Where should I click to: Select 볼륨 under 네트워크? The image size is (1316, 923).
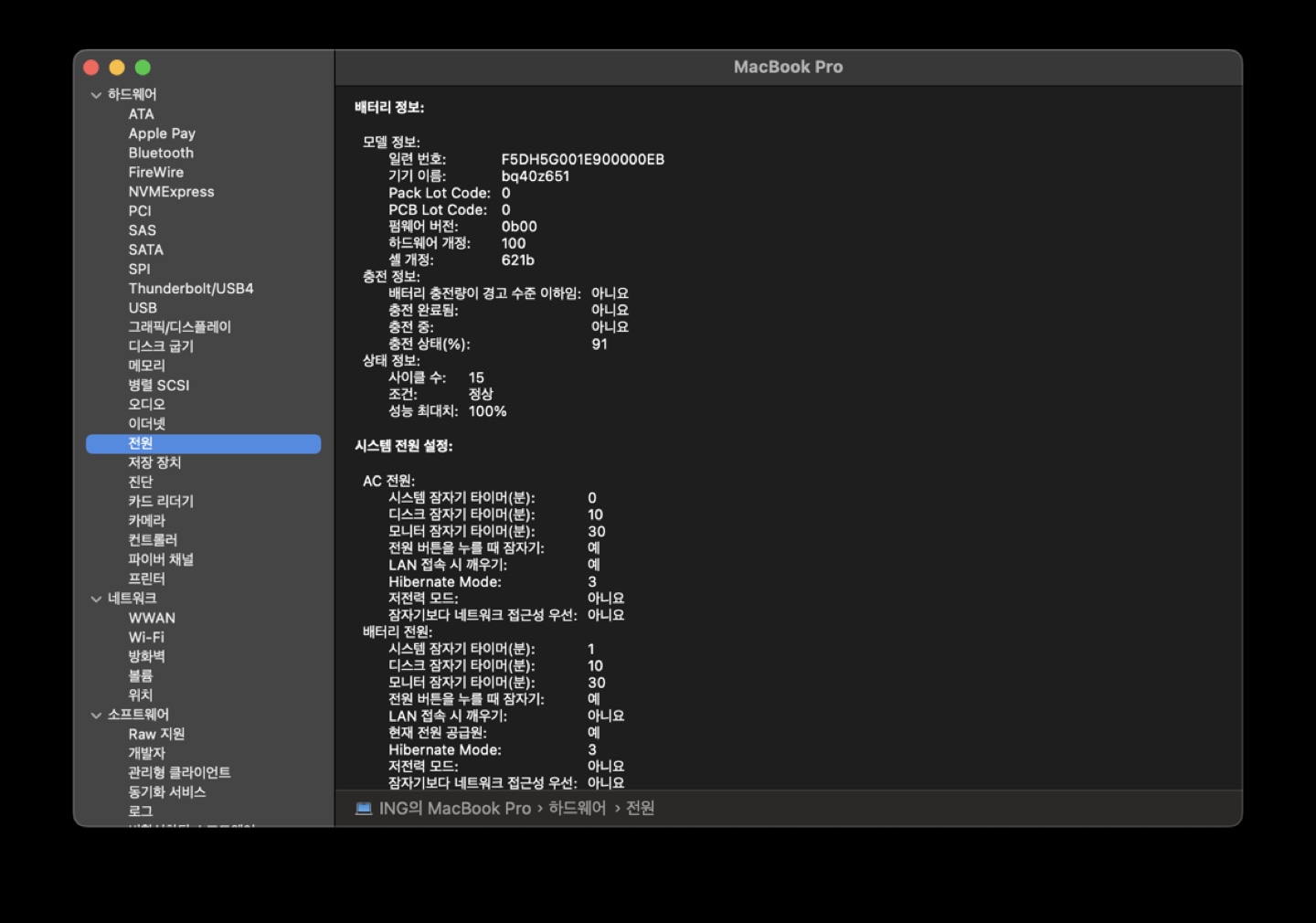pyautogui.click(x=140, y=675)
